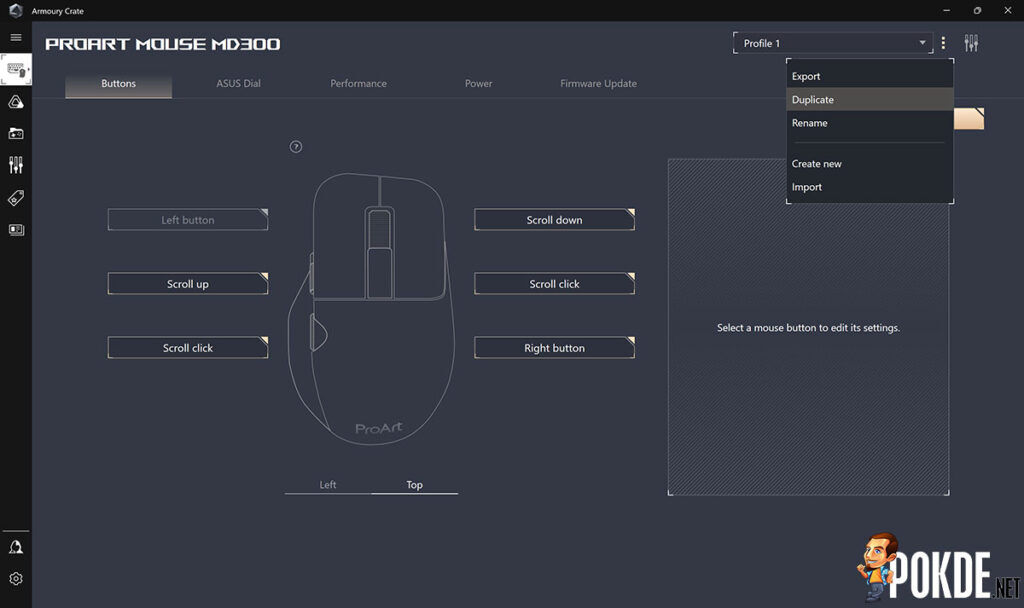
Task: Switch to the ASUS Dial tab
Action: (238, 84)
